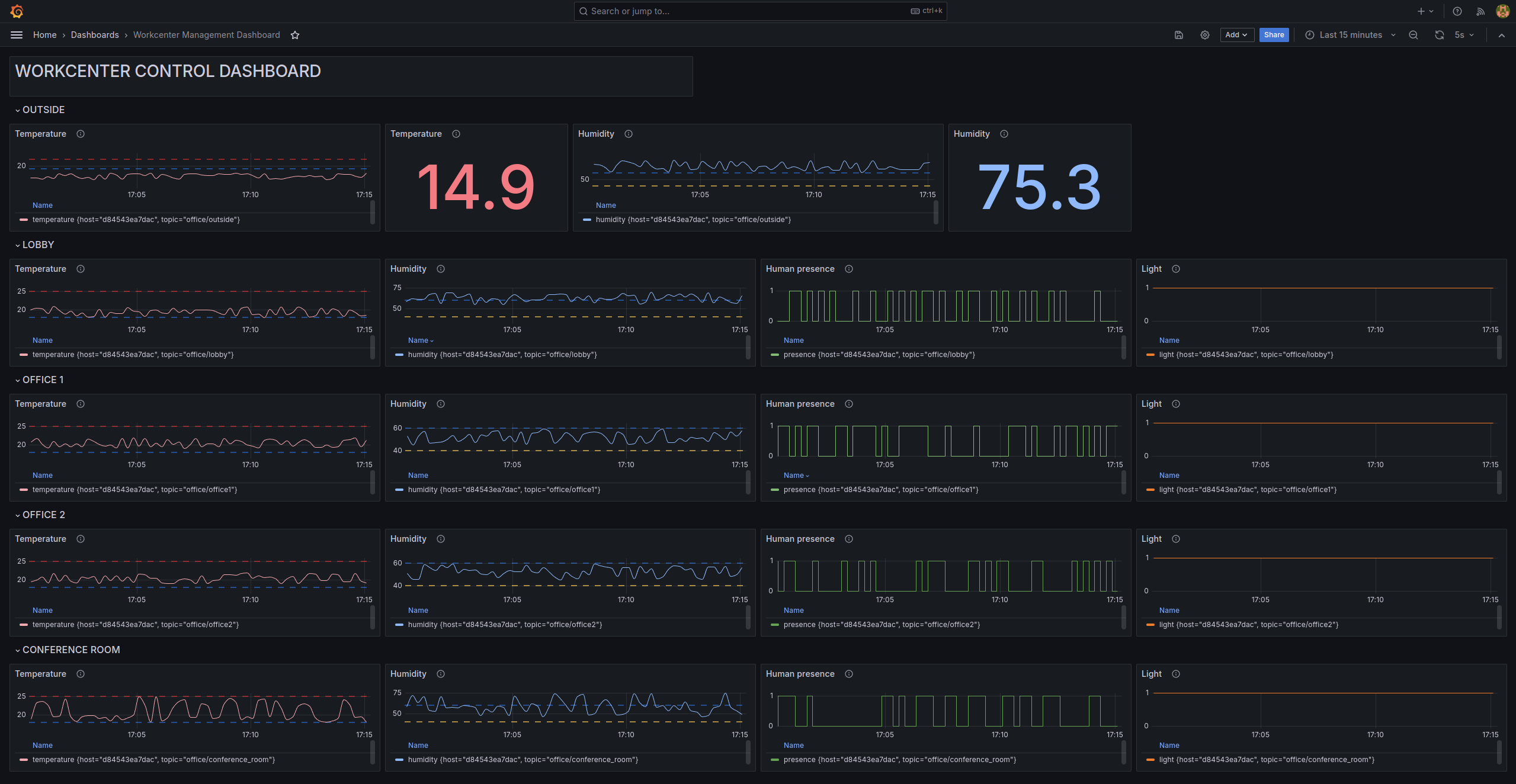Toggle conference room light series legend
Screen dimensions: 1516x784
click(x=1266, y=760)
